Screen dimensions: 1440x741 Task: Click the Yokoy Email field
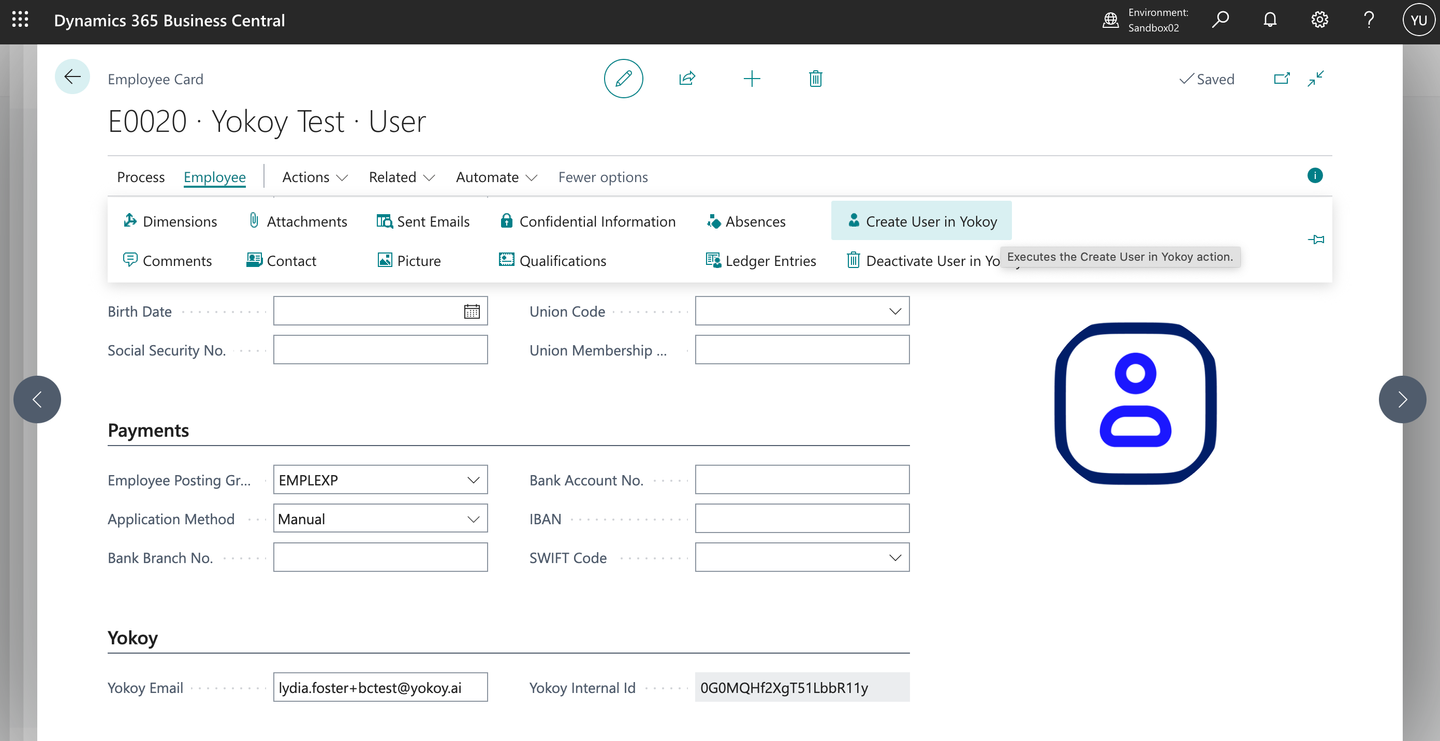pos(381,688)
